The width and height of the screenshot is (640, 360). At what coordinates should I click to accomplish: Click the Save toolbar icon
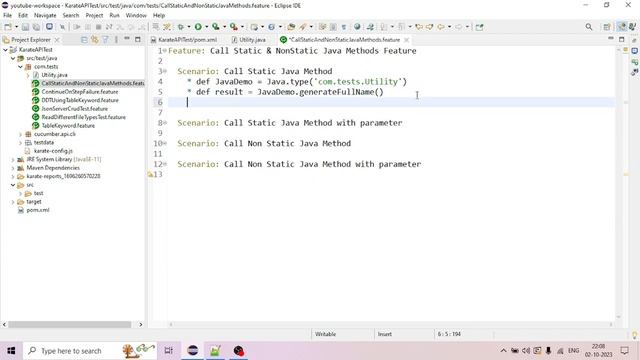25,27
